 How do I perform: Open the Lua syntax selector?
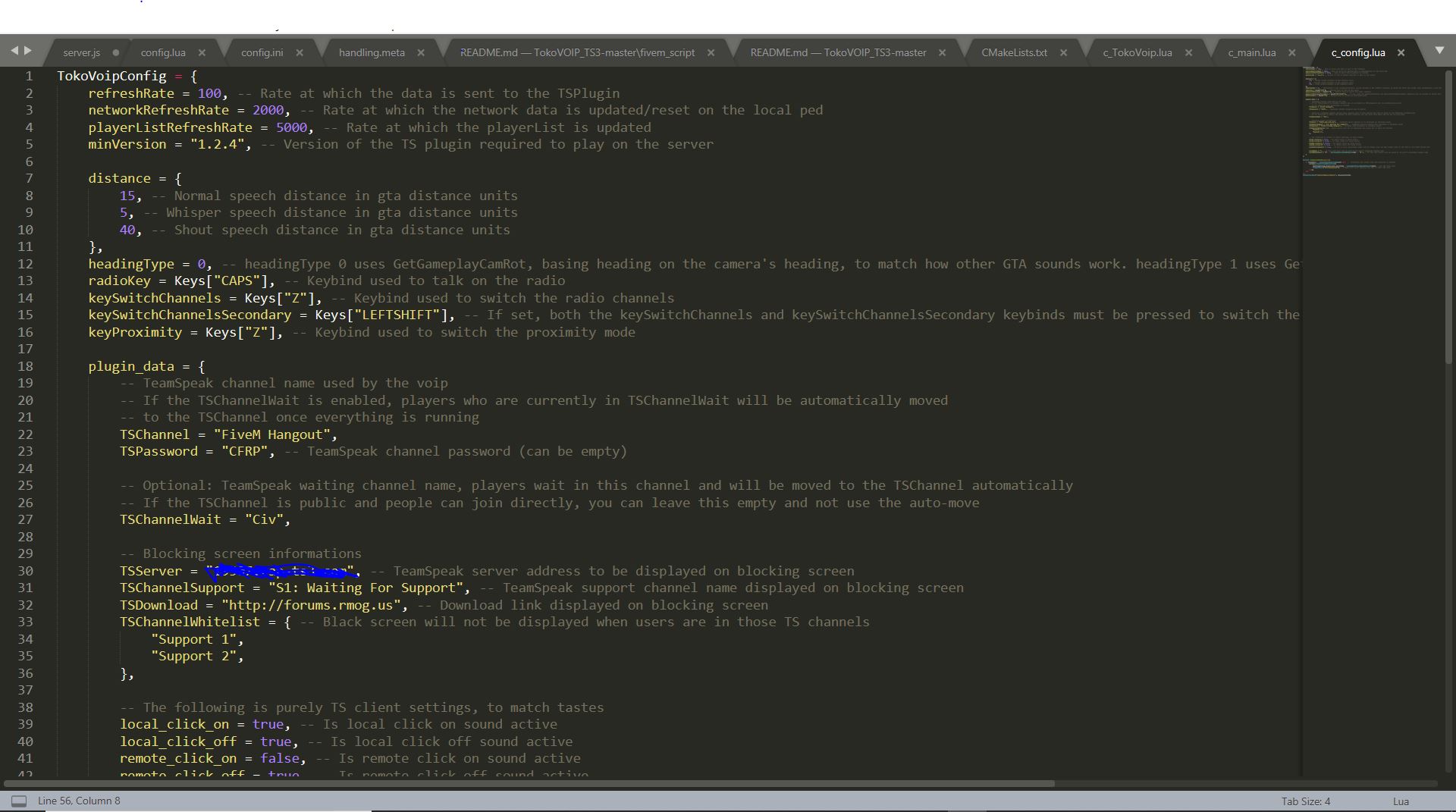[x=1400, y=800]
